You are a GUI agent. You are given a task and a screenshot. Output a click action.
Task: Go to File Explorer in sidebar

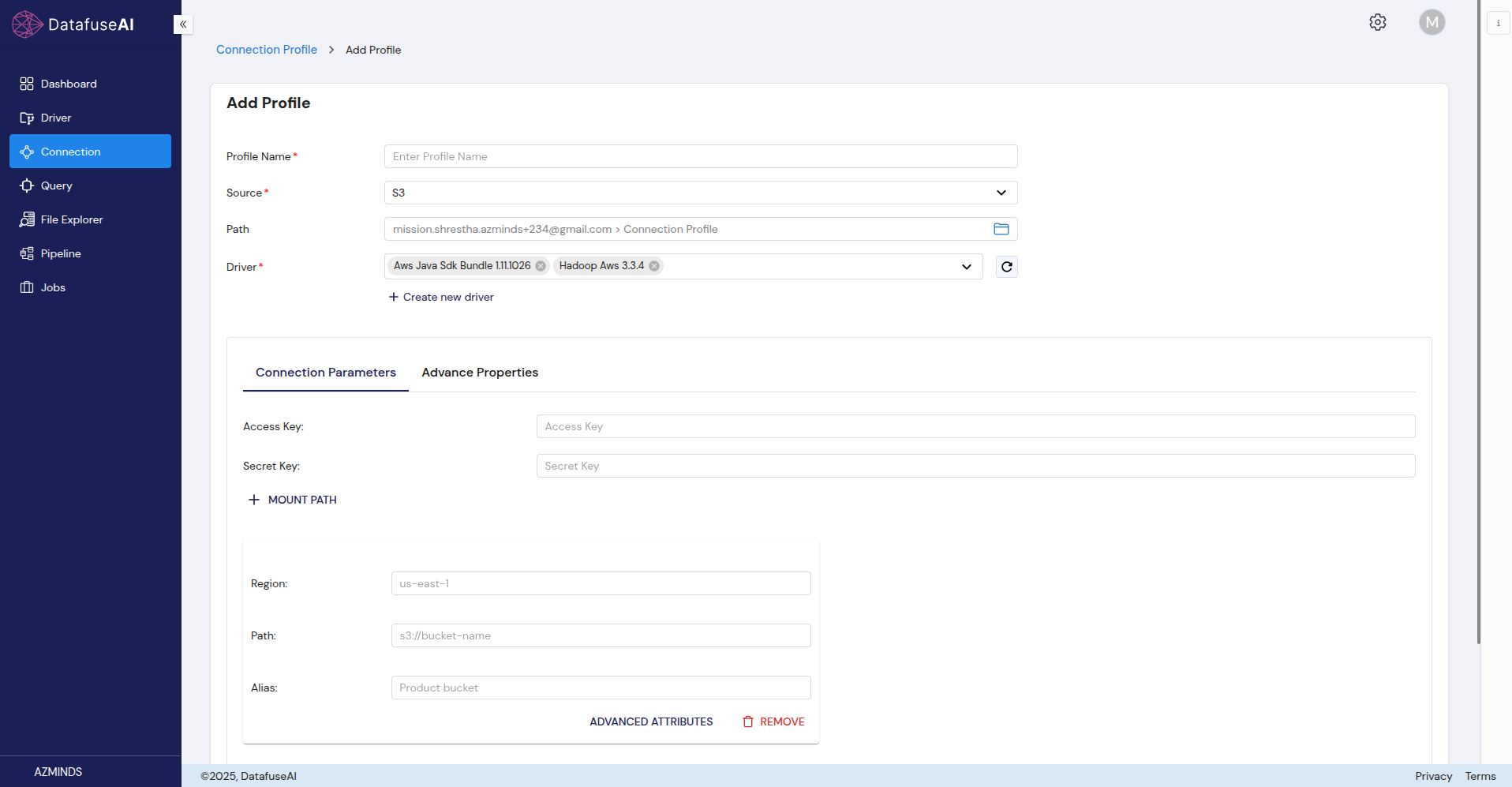(x=72, y=219)
